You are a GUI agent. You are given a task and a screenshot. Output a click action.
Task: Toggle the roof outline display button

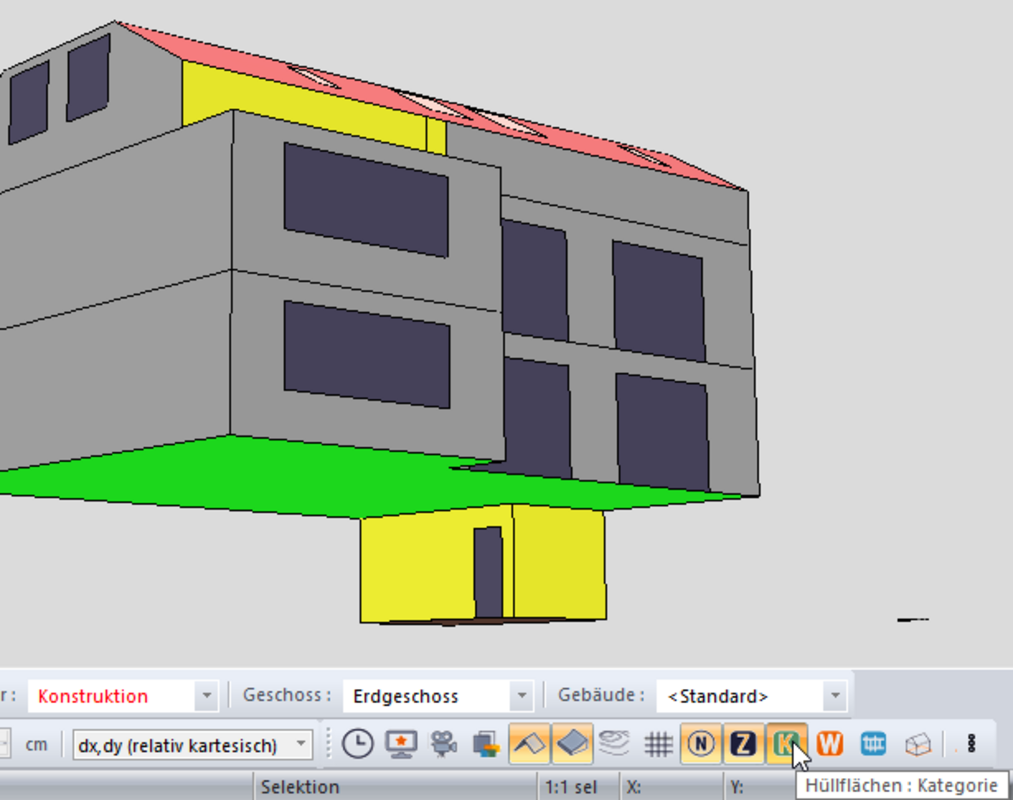[x=529, y=744]
